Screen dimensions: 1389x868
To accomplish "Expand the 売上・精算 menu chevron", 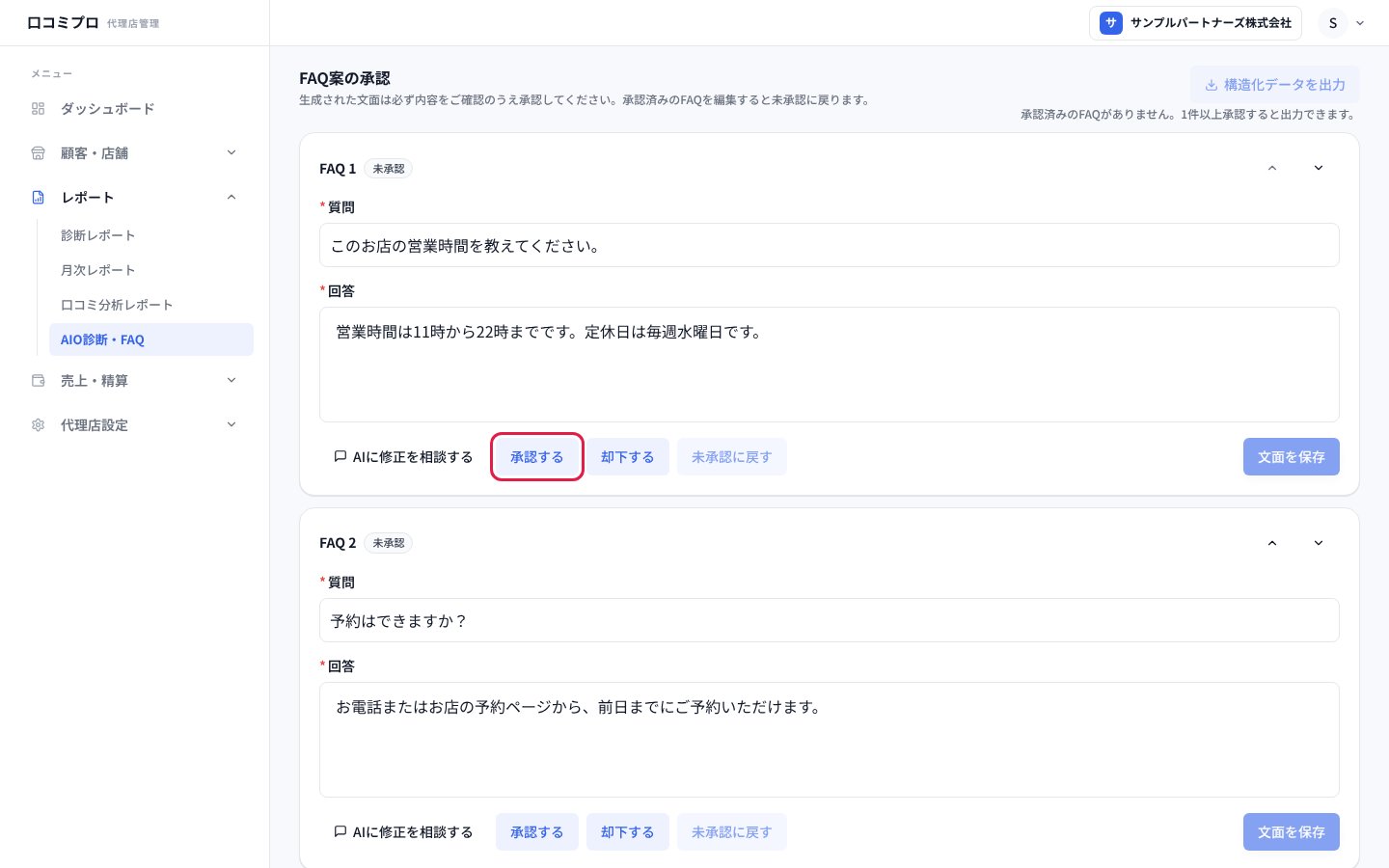I will [231, 380].
